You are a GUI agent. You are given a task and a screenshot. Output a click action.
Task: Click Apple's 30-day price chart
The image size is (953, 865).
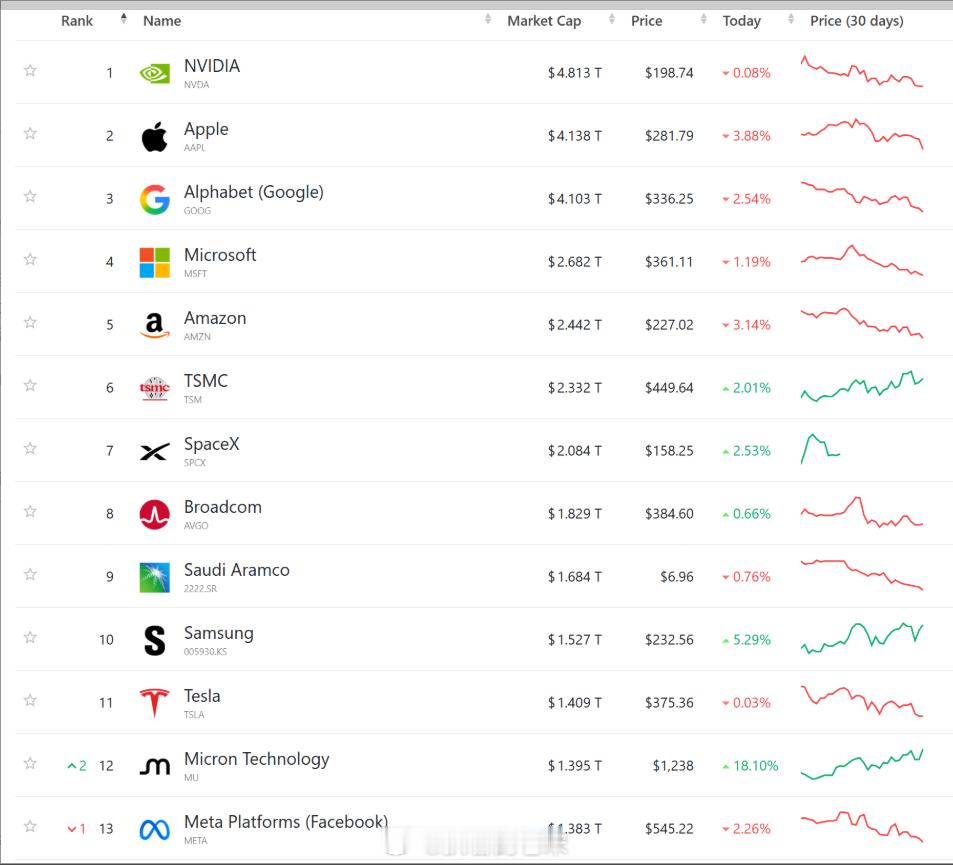click(x=862, y=134)
